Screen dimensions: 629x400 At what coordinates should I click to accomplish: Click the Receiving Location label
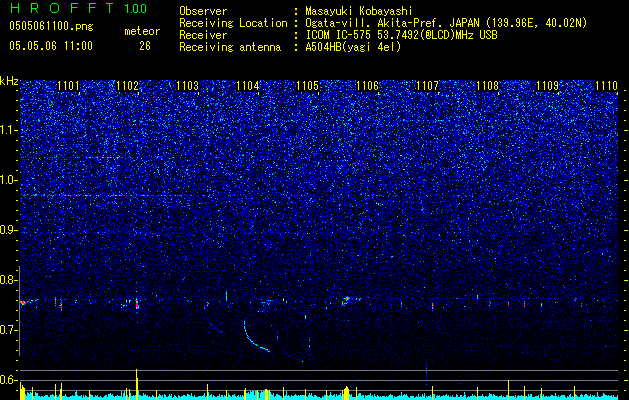(x=233, y=23)
